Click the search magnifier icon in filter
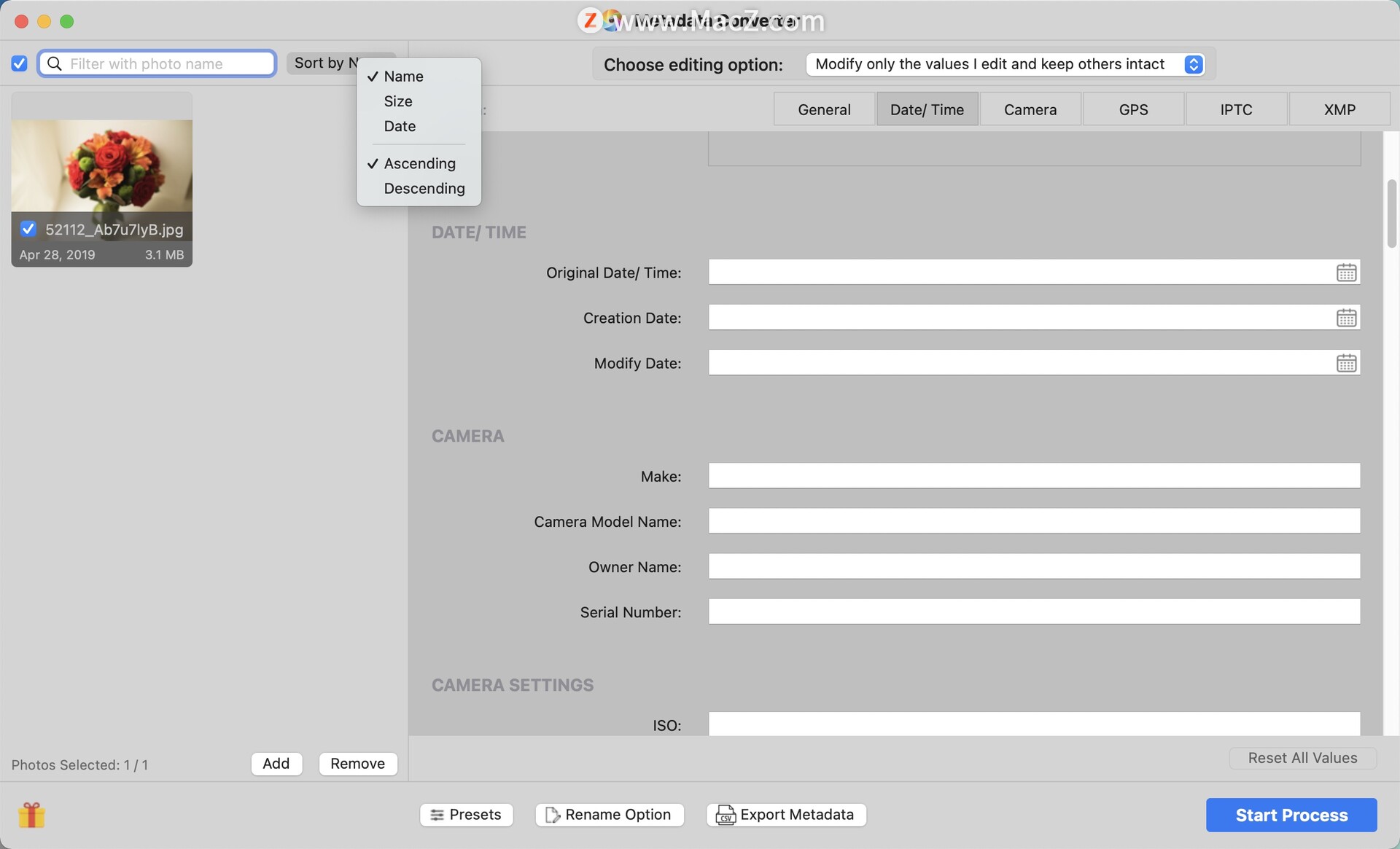Viewport: 1400px width, 849px height. click(x=55, y=64)
